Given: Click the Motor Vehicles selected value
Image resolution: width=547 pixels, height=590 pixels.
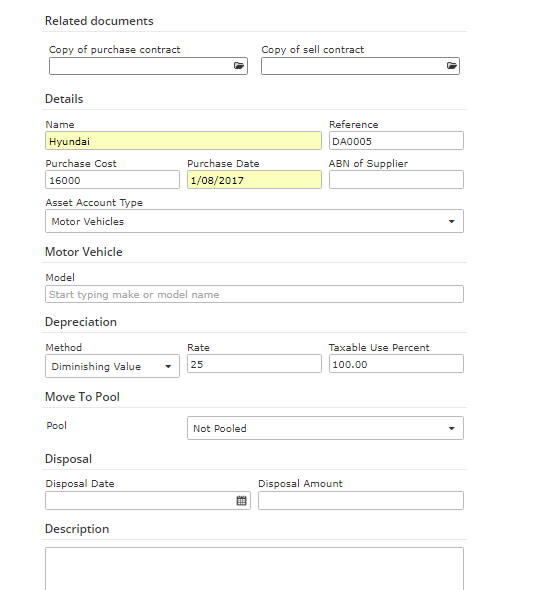Looking at the screenshot, I should pos(88,221).
